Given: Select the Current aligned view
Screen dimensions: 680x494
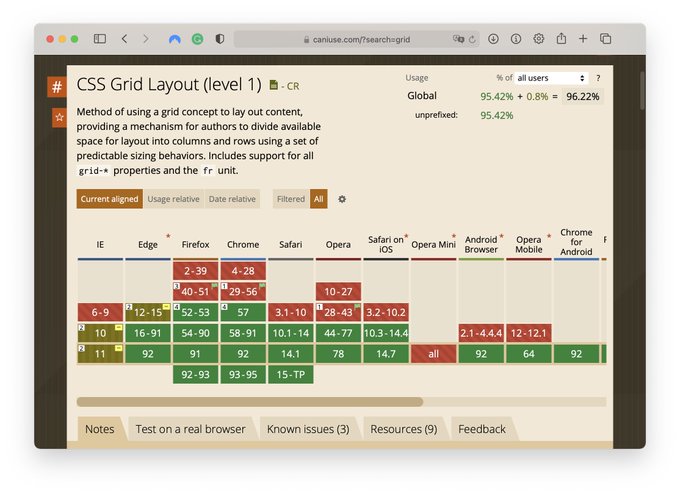Looking at the screenshot, I should (109, 199).
